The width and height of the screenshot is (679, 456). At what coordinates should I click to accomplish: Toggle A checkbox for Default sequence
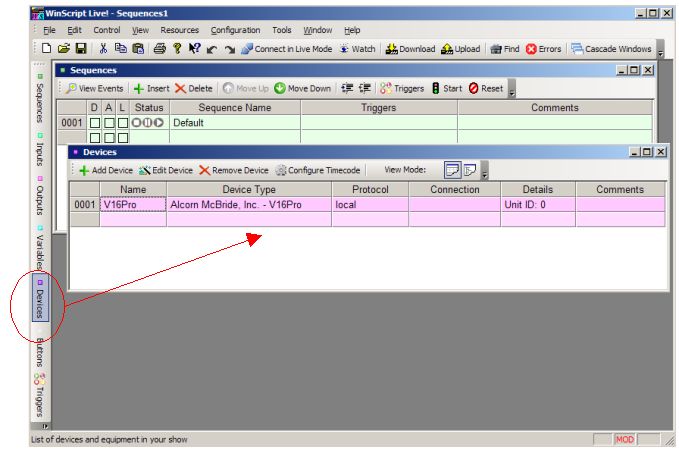coord(109,123)
